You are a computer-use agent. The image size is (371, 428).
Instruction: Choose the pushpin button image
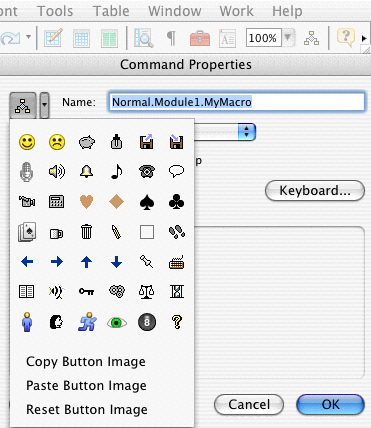coord(146,262)
